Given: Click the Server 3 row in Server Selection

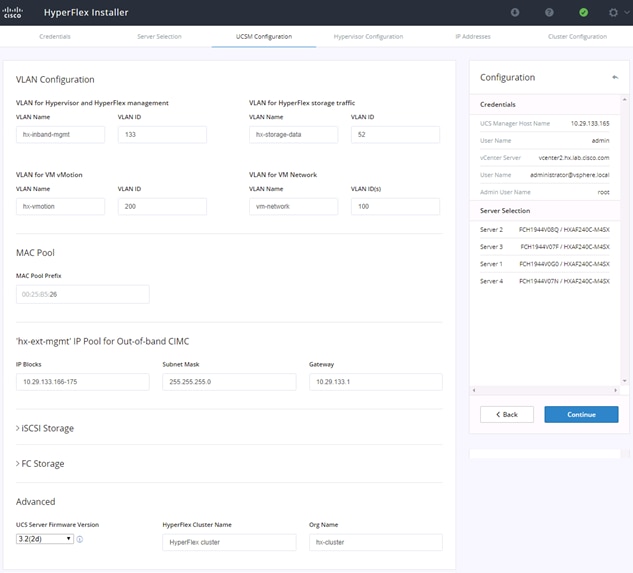Looking at the screenshot, I should (x=545, y=247).
